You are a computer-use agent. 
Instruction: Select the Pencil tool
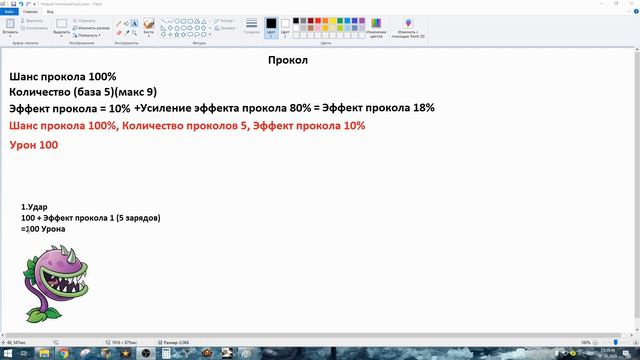point(119,24)
